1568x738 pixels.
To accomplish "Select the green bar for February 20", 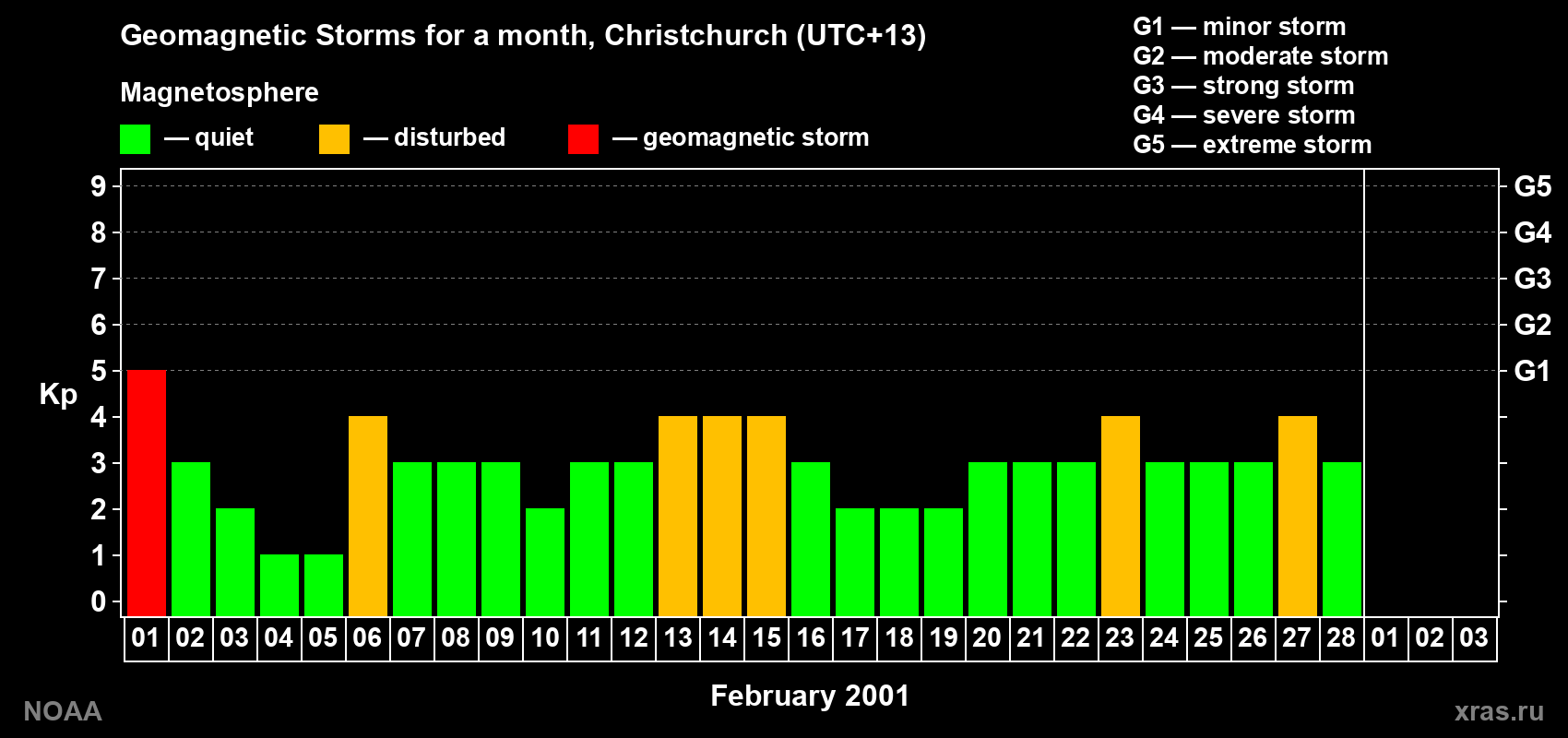I will coord(988,540).
